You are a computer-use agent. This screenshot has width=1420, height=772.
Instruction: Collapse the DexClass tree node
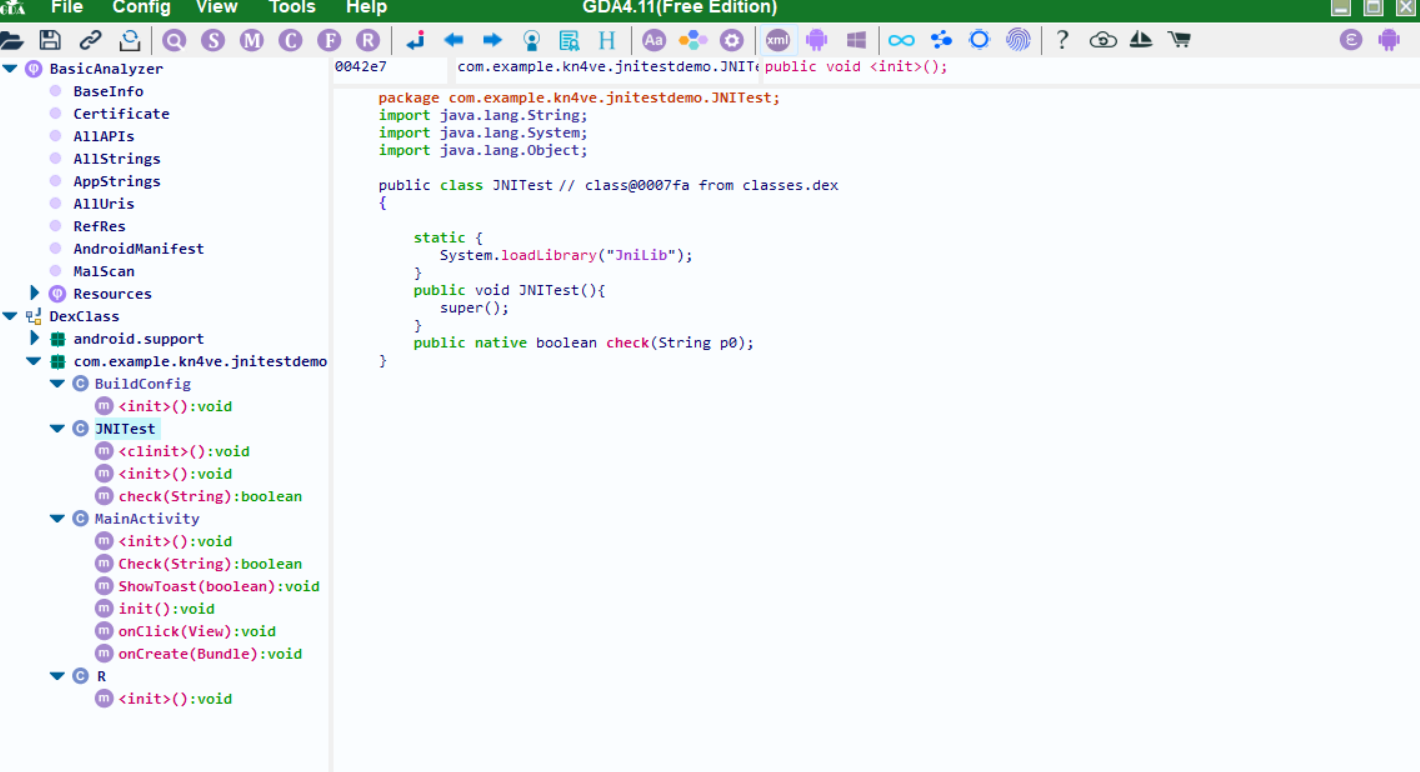[10, 316]
